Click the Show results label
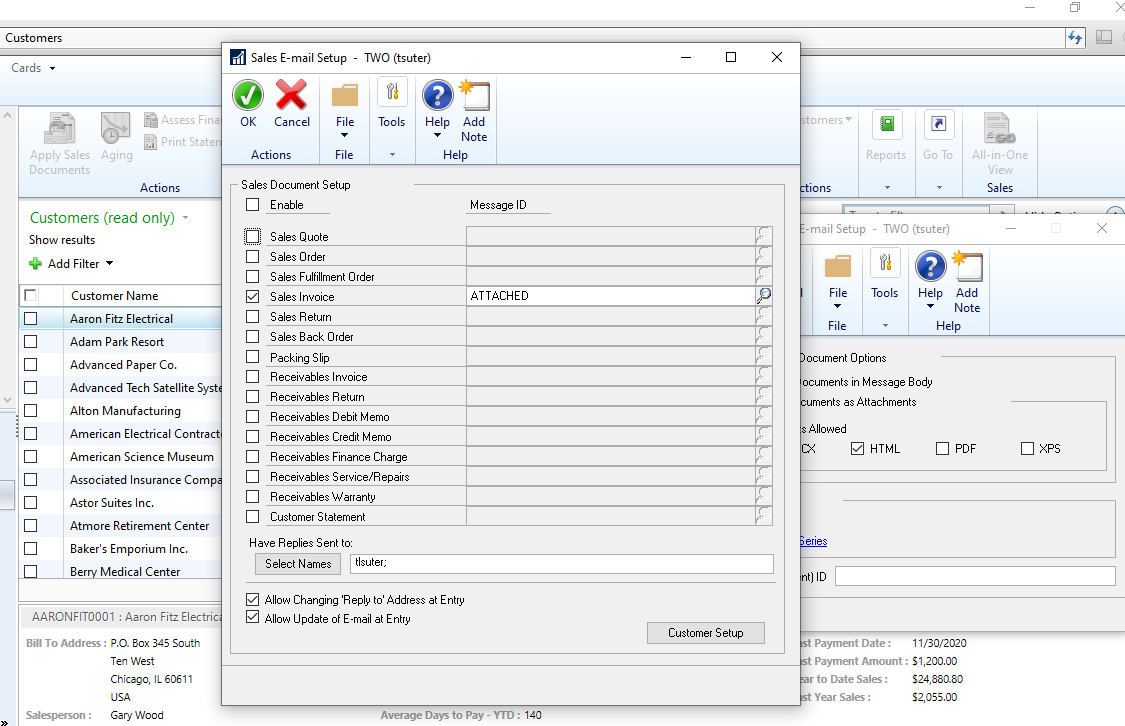 click(x=62, y=240)
